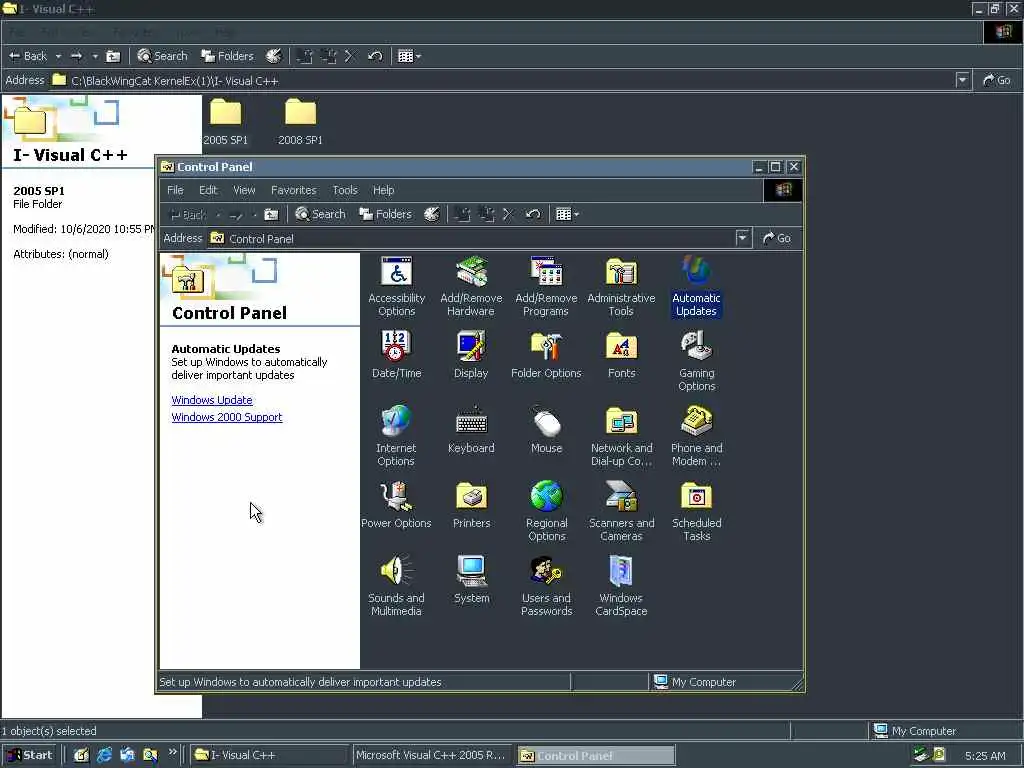Open the Display settings icon
Screen dimensions: 1024x768
point(471,355)
